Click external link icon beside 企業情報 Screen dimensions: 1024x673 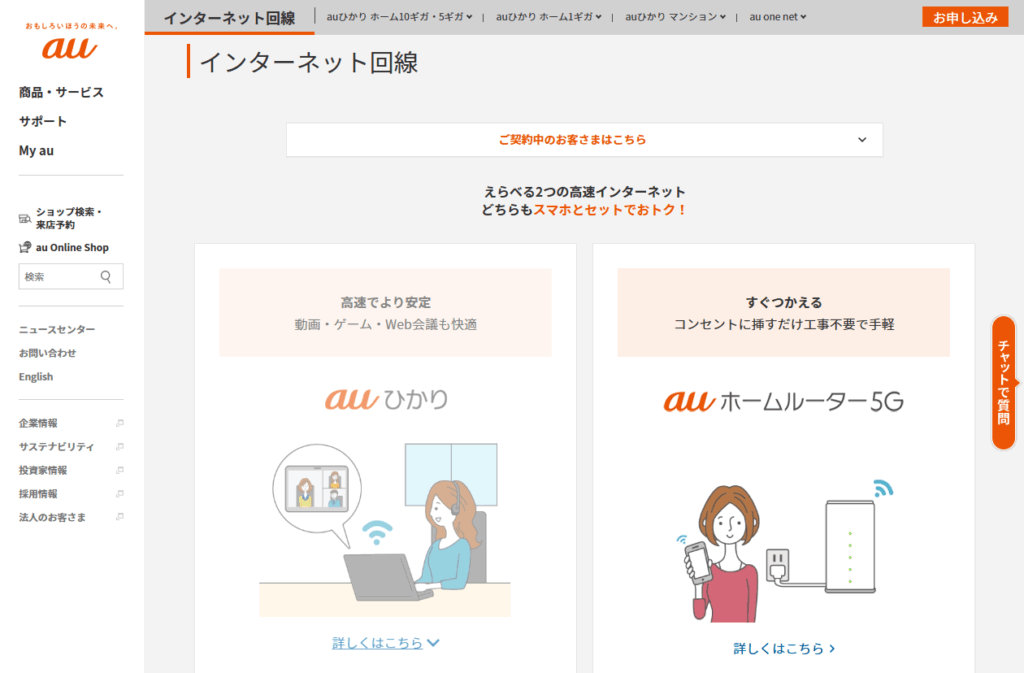pos(120,423)
